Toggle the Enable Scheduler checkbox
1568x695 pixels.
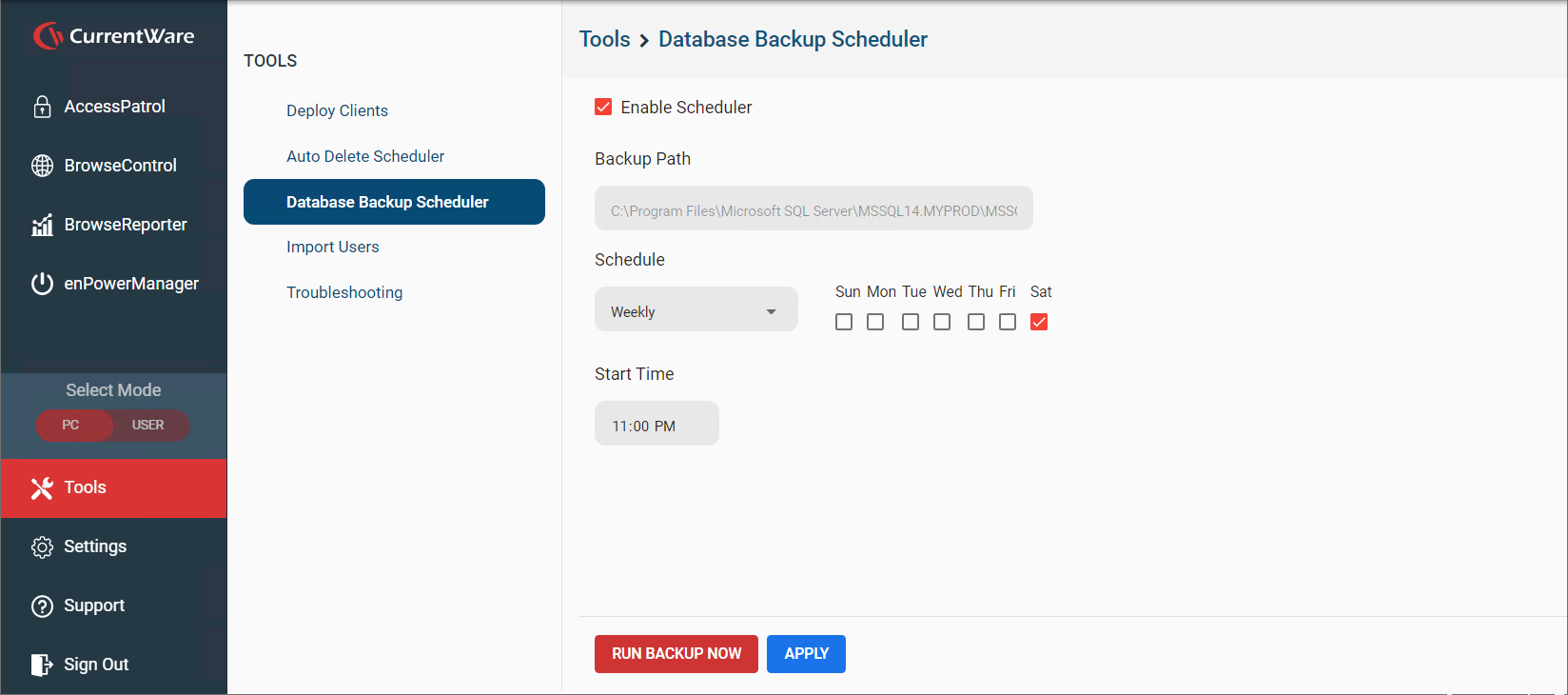(x=603, y=107)
